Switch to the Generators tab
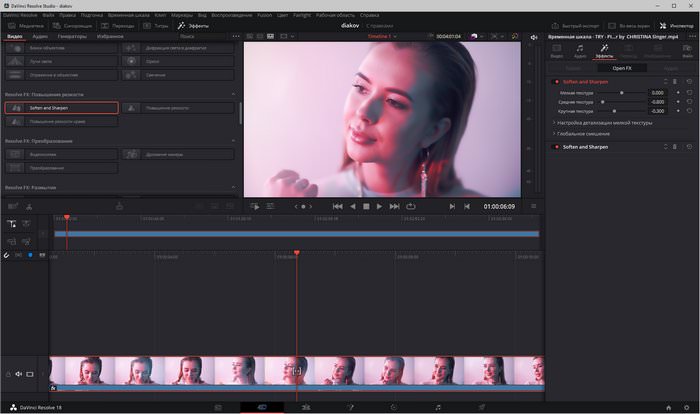The image size is (700, 414). tap(71, 36)
